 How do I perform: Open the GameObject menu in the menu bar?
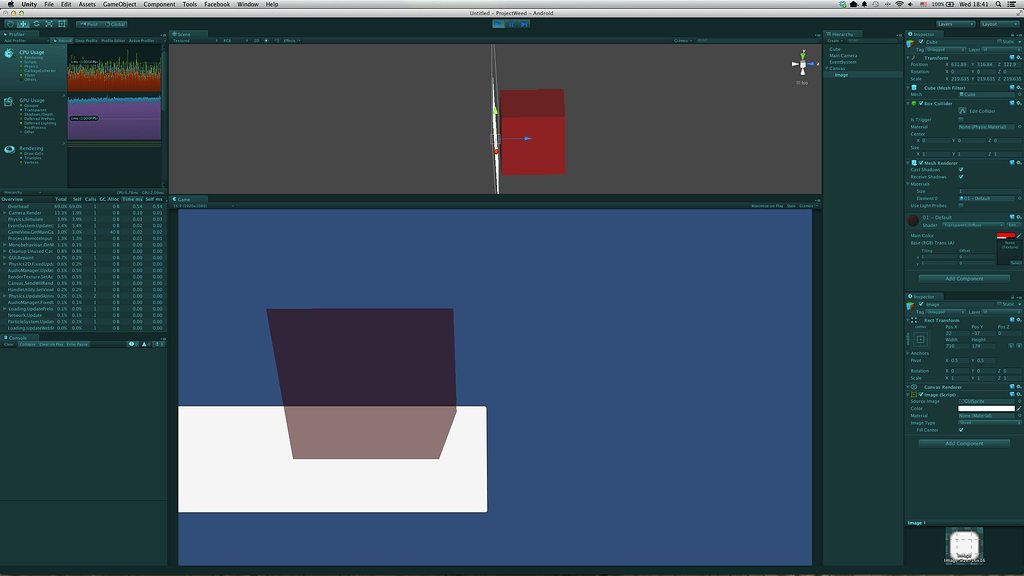point(118,4)
